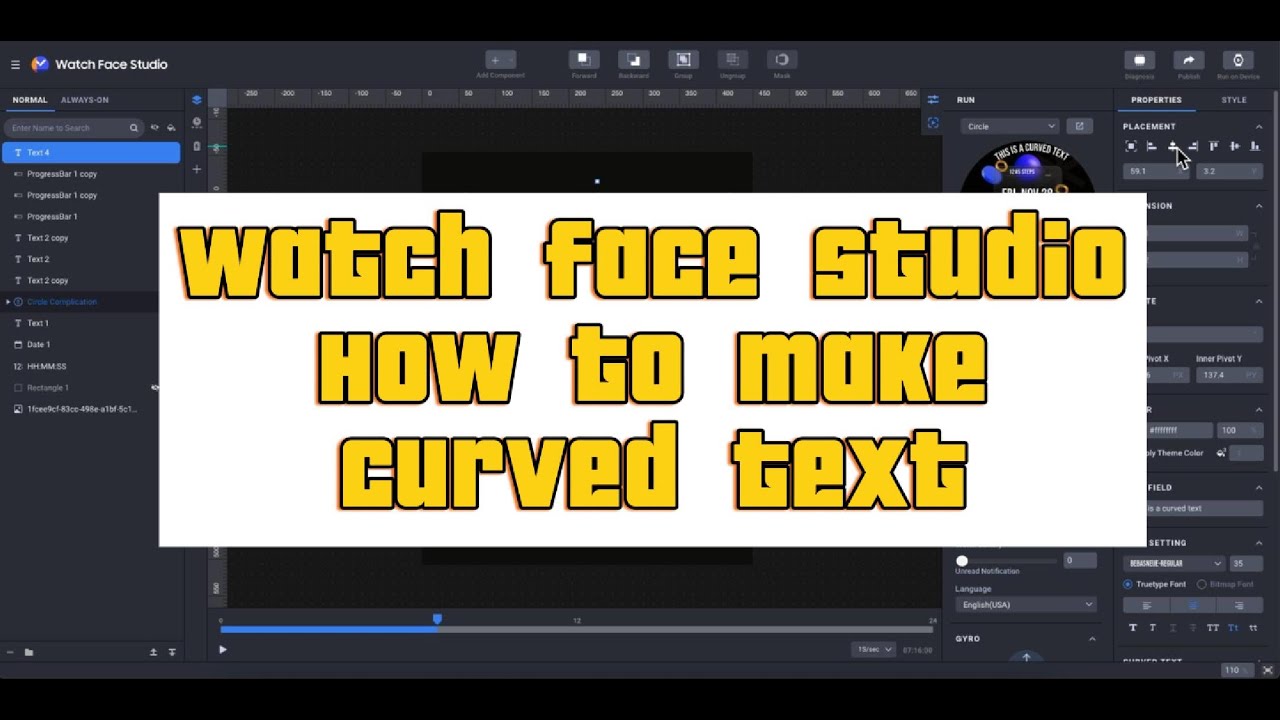The image size is (1280, 720).
Task: Click the timeline play button
Action: [222, 650]
